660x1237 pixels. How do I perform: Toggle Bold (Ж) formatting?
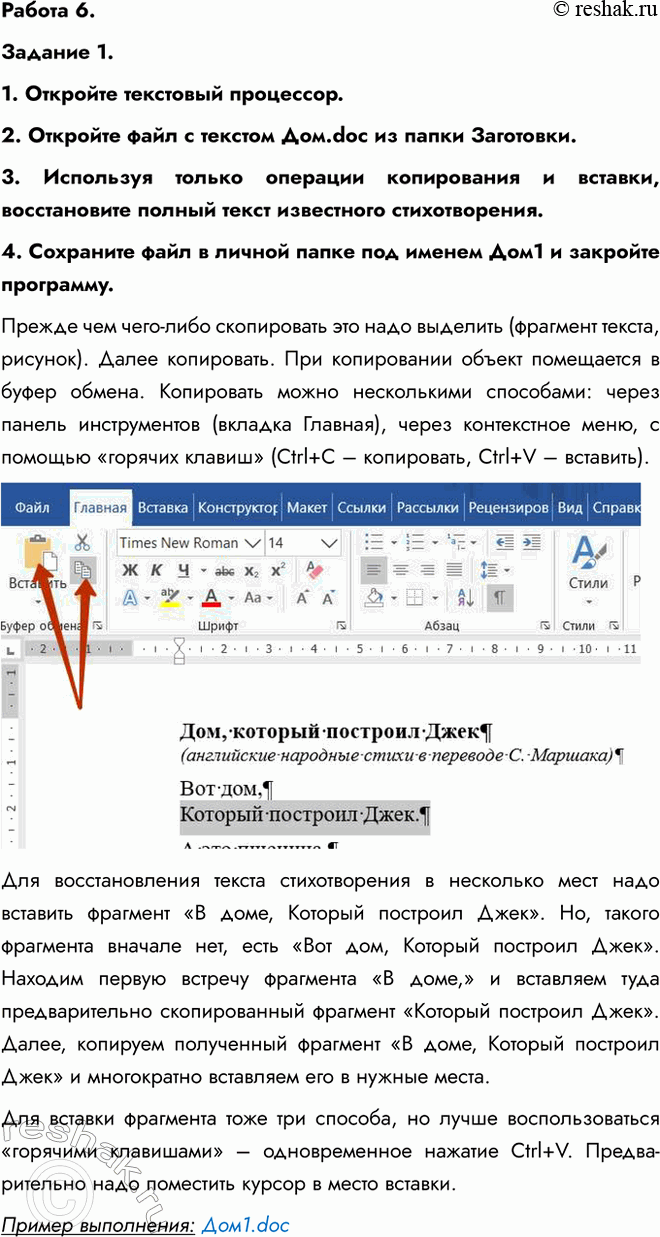tap(129, 570)
